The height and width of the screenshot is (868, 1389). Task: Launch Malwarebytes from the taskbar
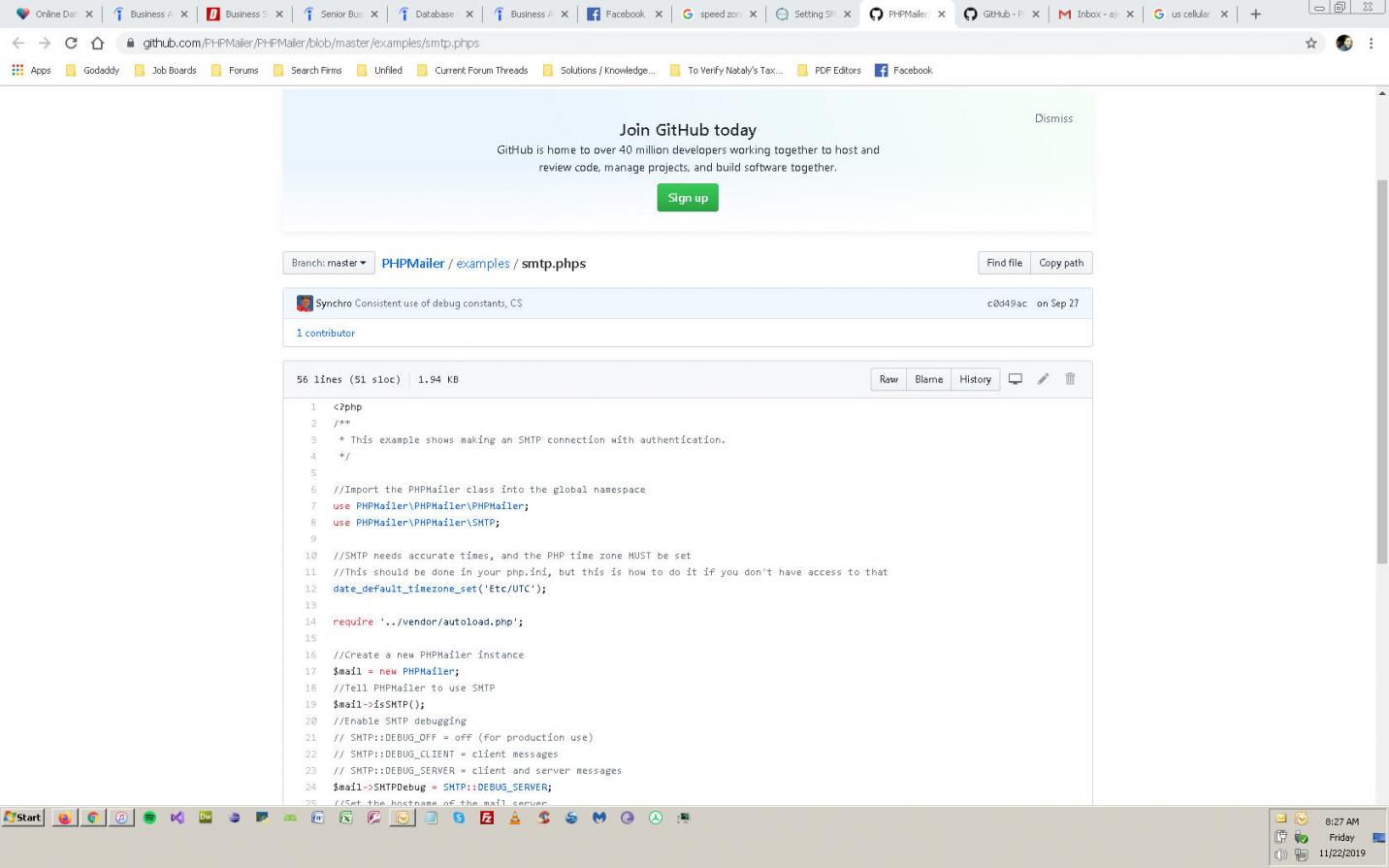tap(598, 818)
